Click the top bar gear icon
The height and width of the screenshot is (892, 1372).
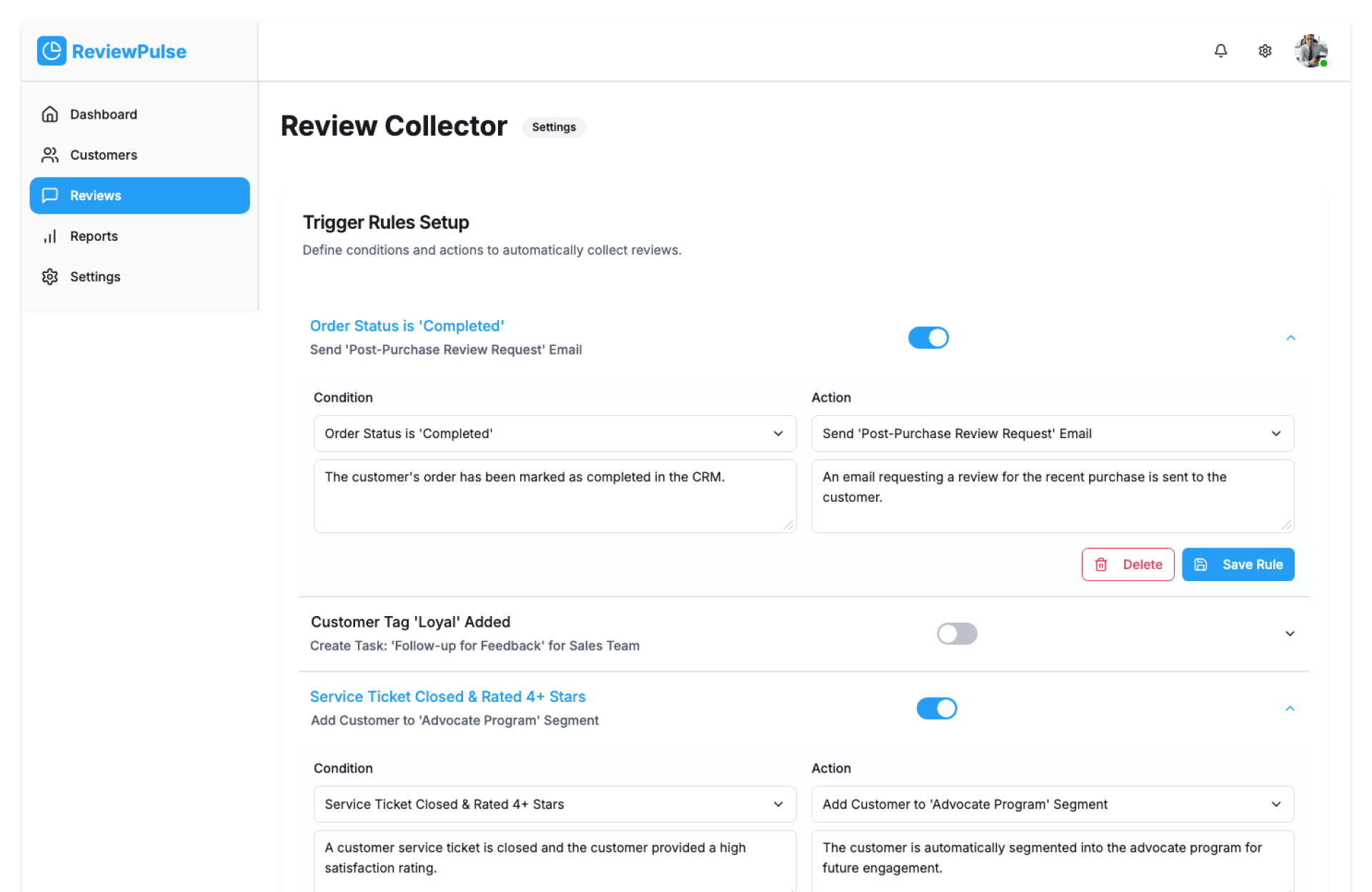[1265, 51]
